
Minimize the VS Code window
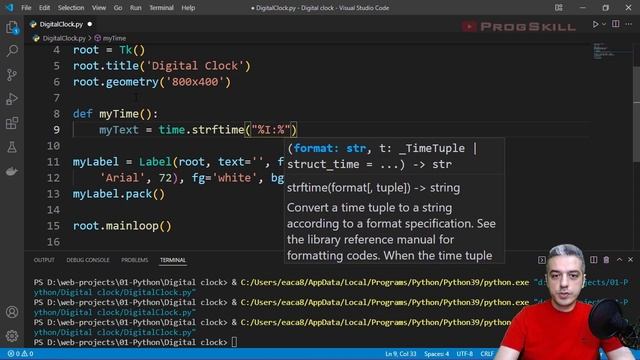point(582,8)
